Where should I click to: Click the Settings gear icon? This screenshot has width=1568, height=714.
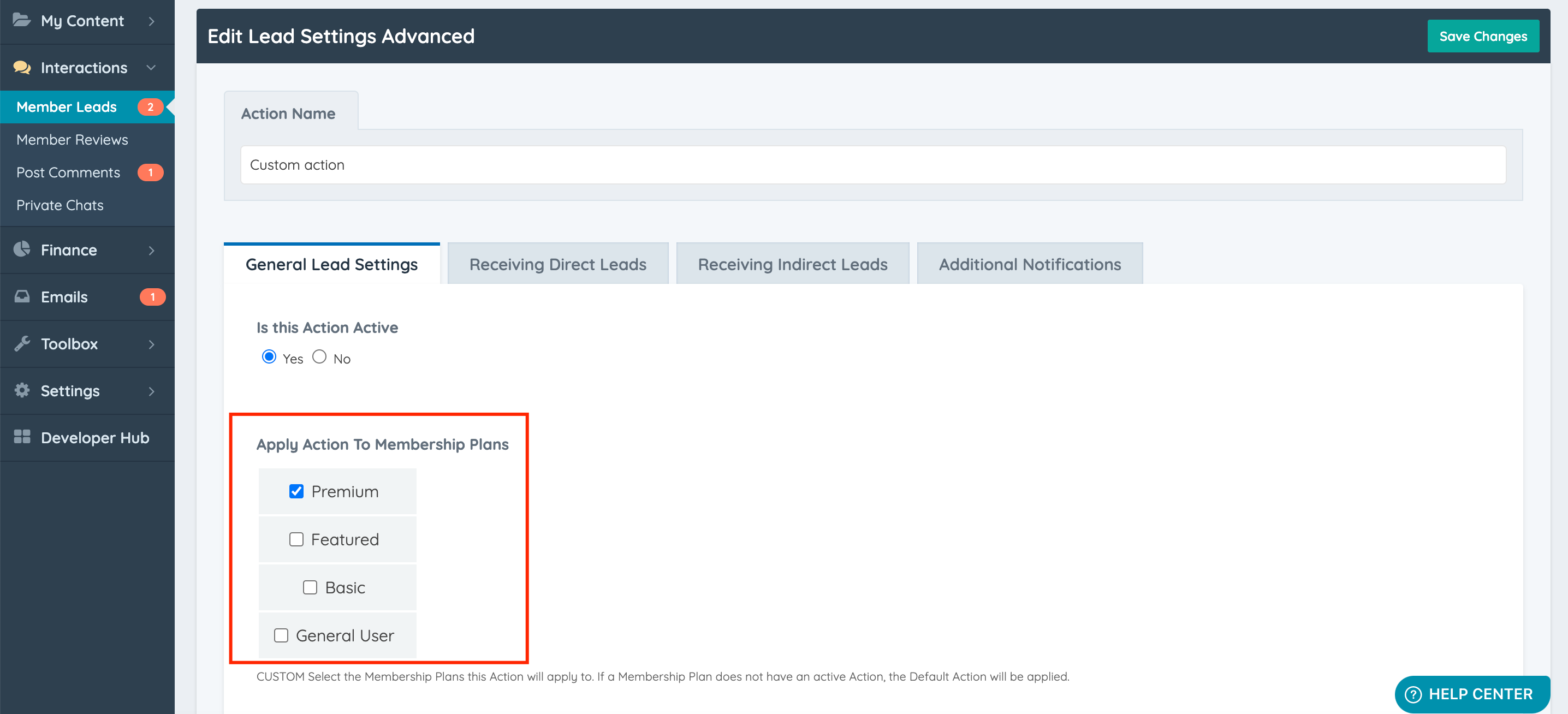click(x=22, y=390)
